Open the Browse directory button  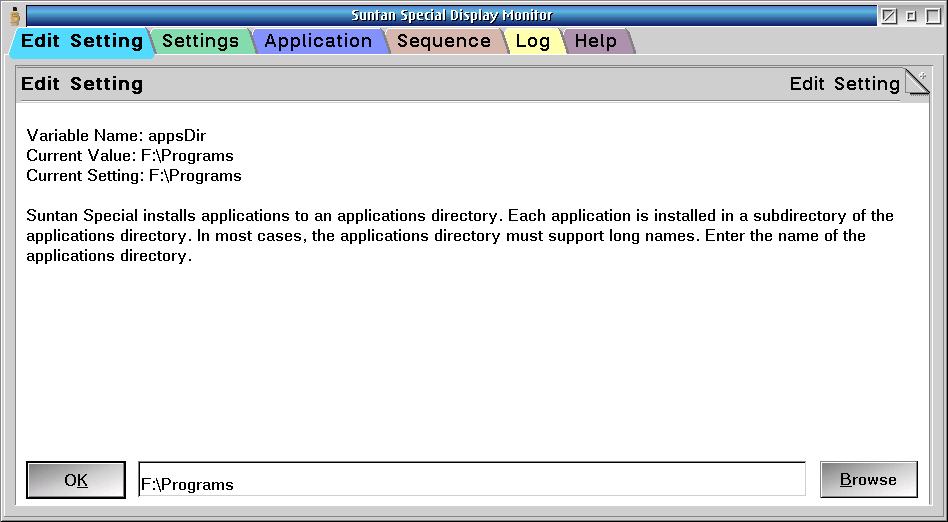coord(868,480)
